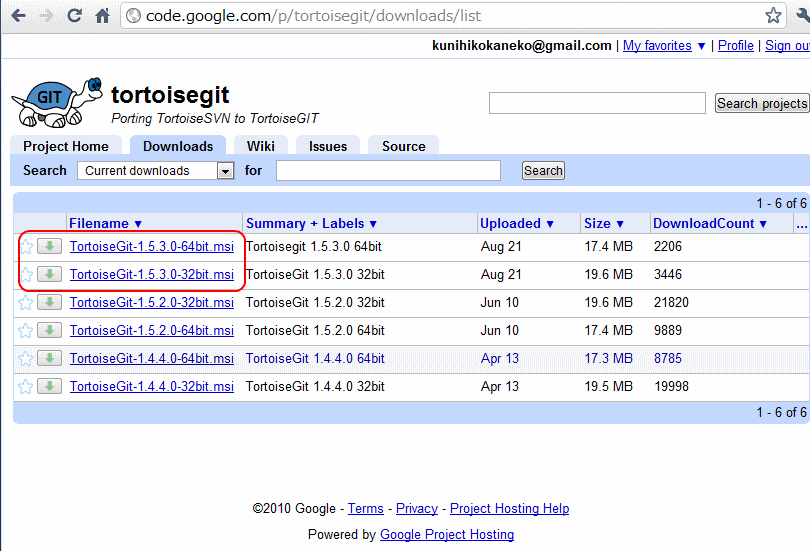
Task: Reload the page with the refresh icon
Action: pyautogui.click(x=74, y=15)
